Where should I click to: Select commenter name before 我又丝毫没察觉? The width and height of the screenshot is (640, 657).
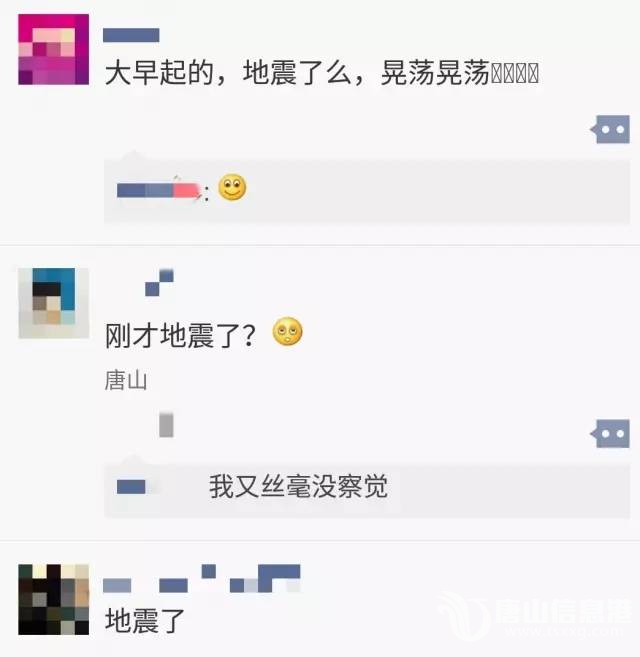click(x=131, y=487)
